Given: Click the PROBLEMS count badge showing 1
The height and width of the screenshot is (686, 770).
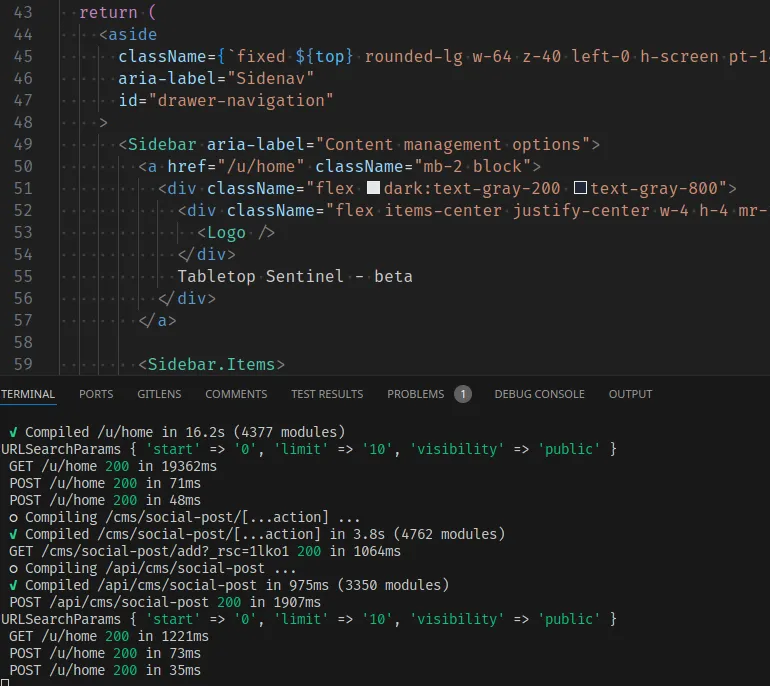Looking at the screenshot, I should pyautogui.click(x=462, y=394).
